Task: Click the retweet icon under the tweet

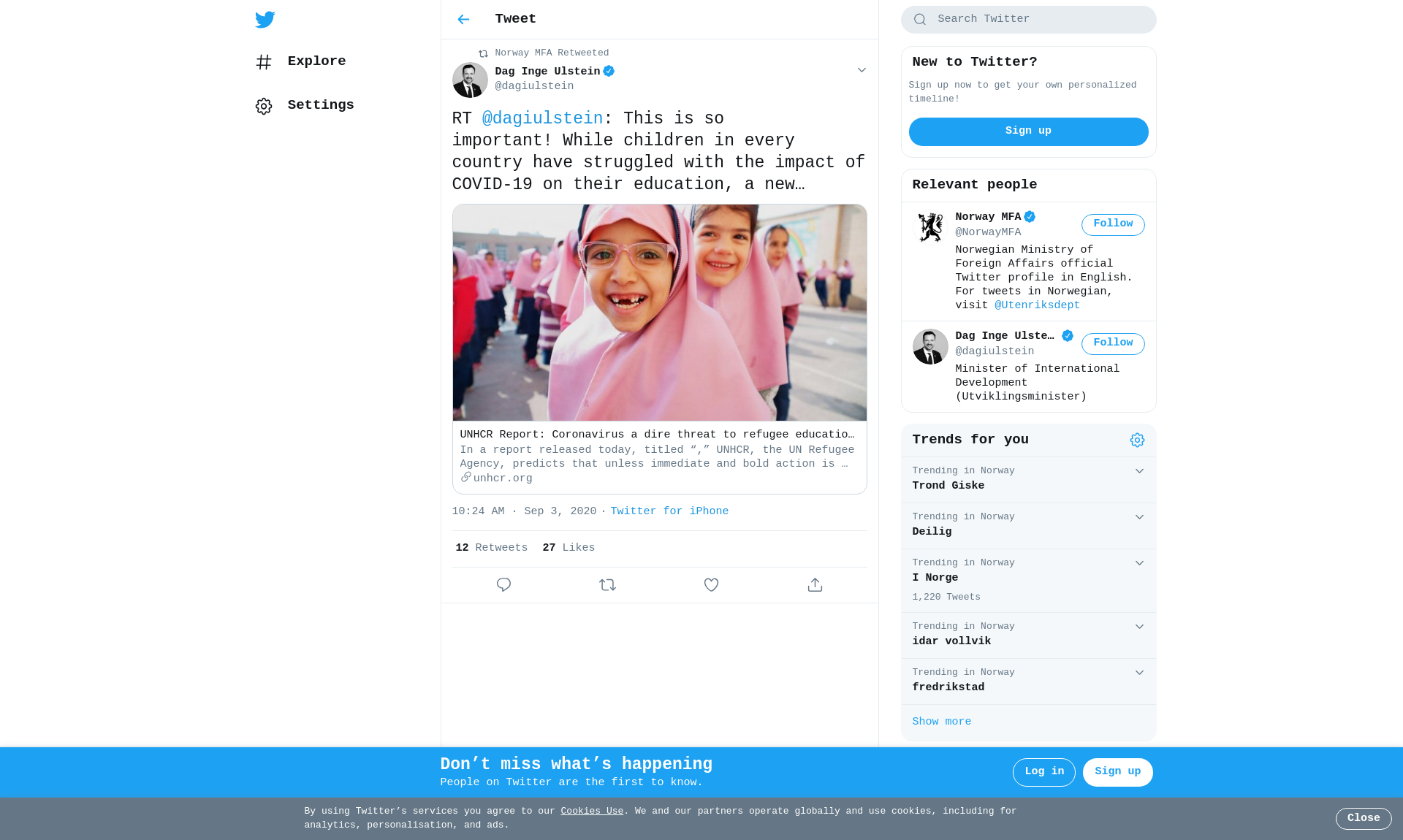Action: pyautogui.click(x=607, y=585)
